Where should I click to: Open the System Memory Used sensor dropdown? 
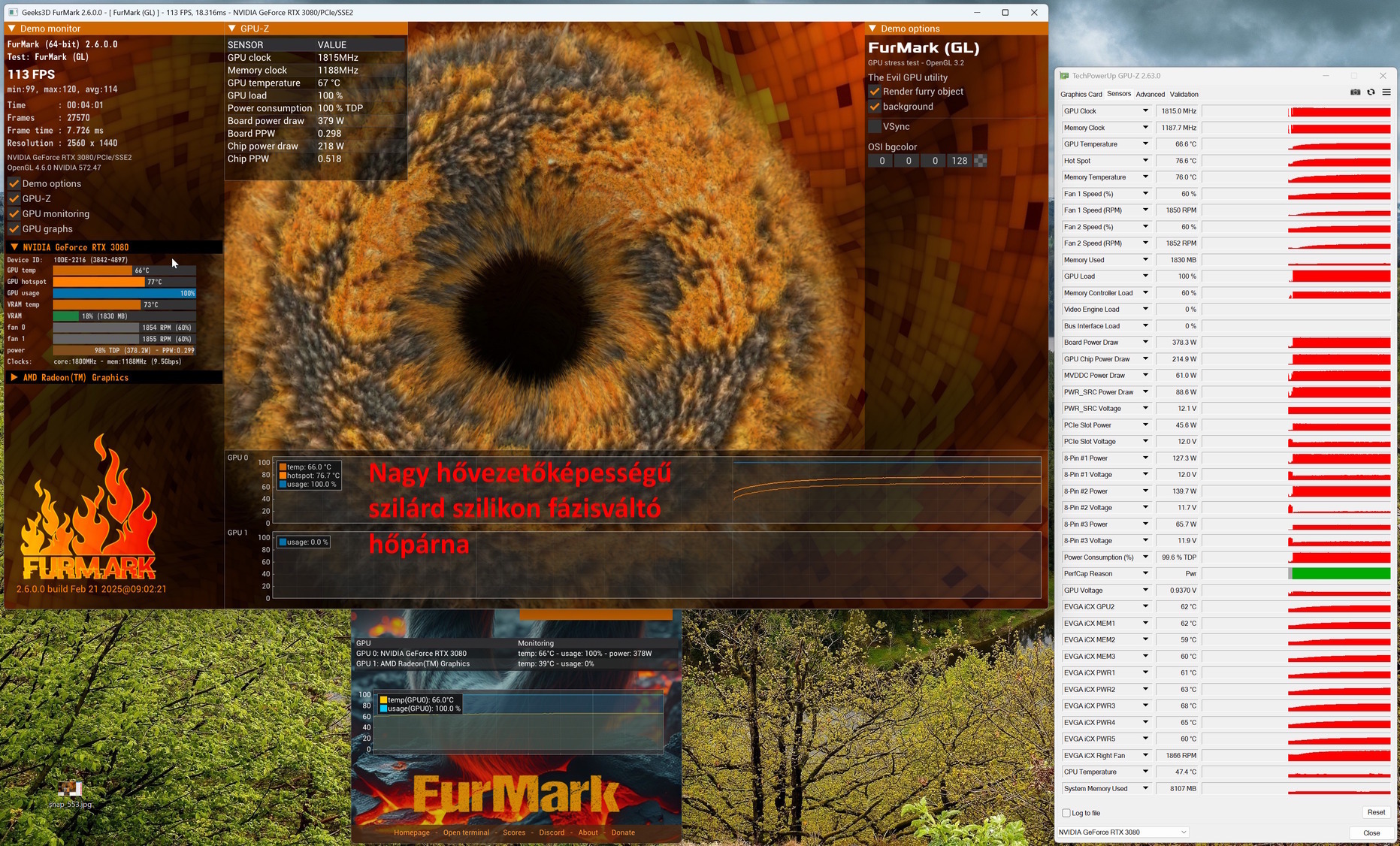pyautogui.click(x=1145, y=789)
